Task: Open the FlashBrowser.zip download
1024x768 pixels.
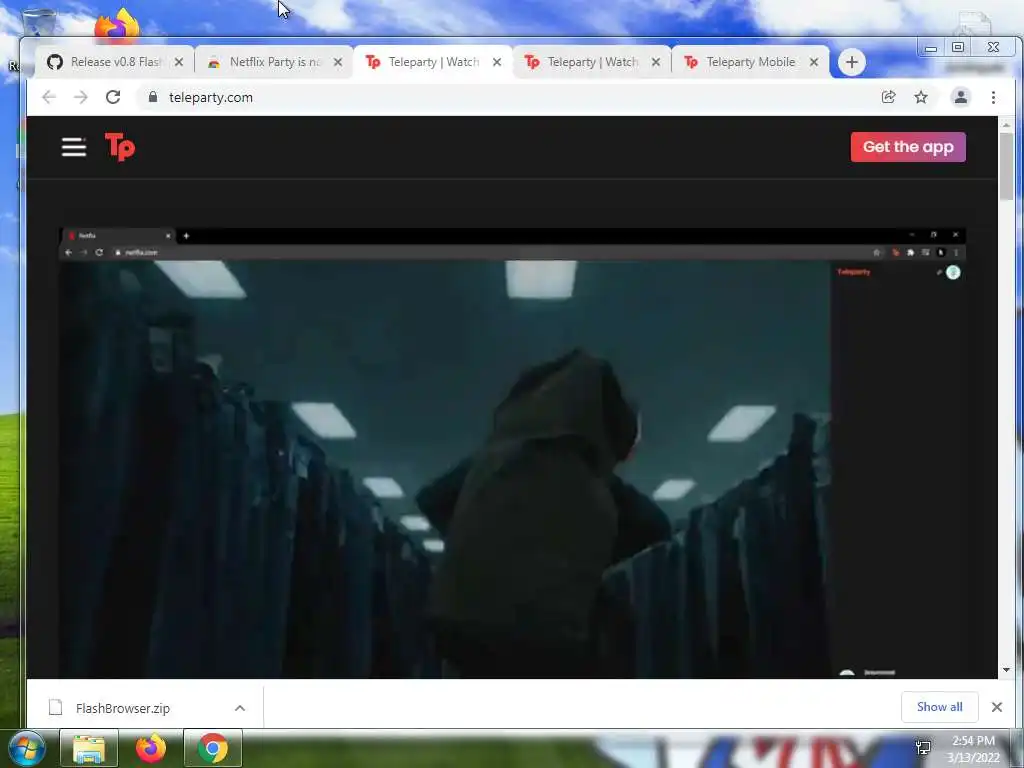Action: (122, 708)
